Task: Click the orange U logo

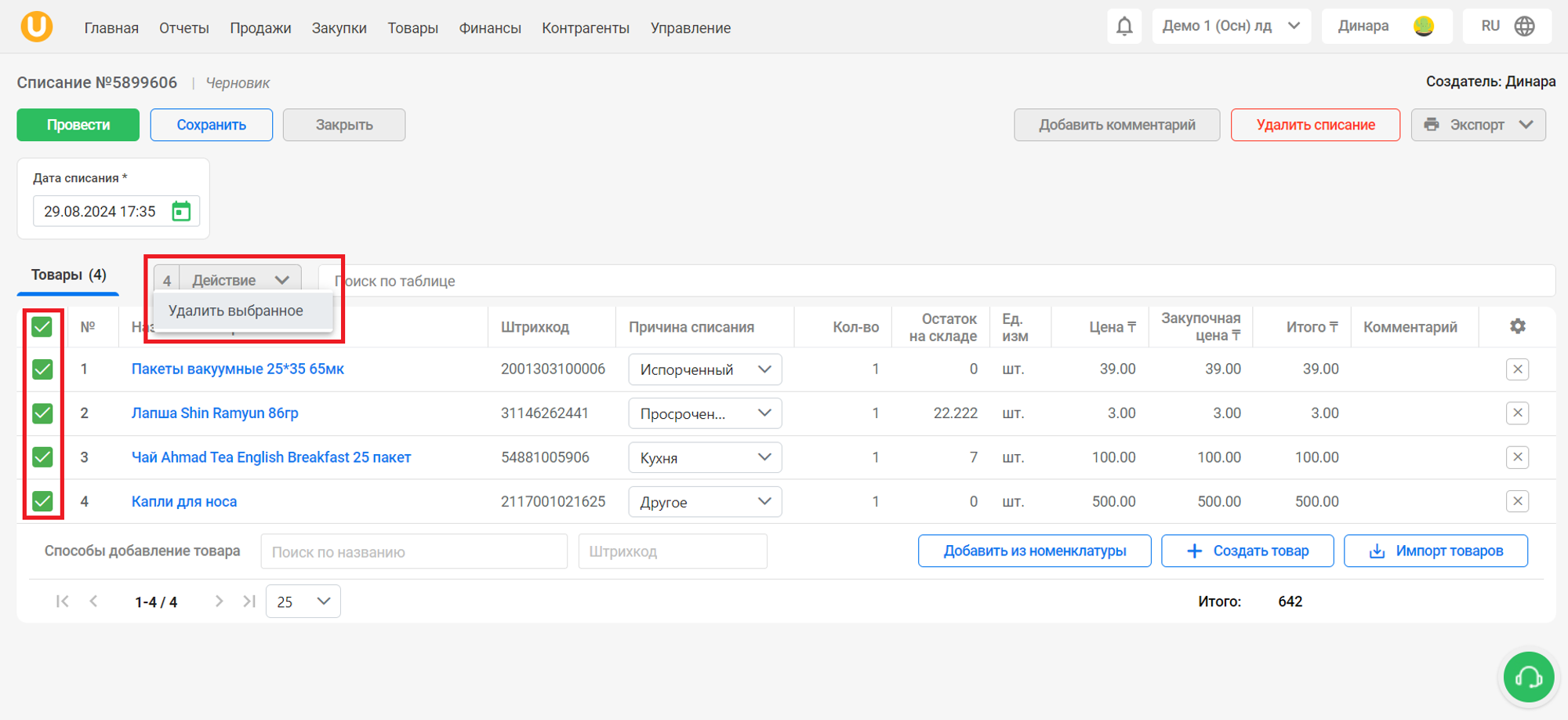Action: 36,27
